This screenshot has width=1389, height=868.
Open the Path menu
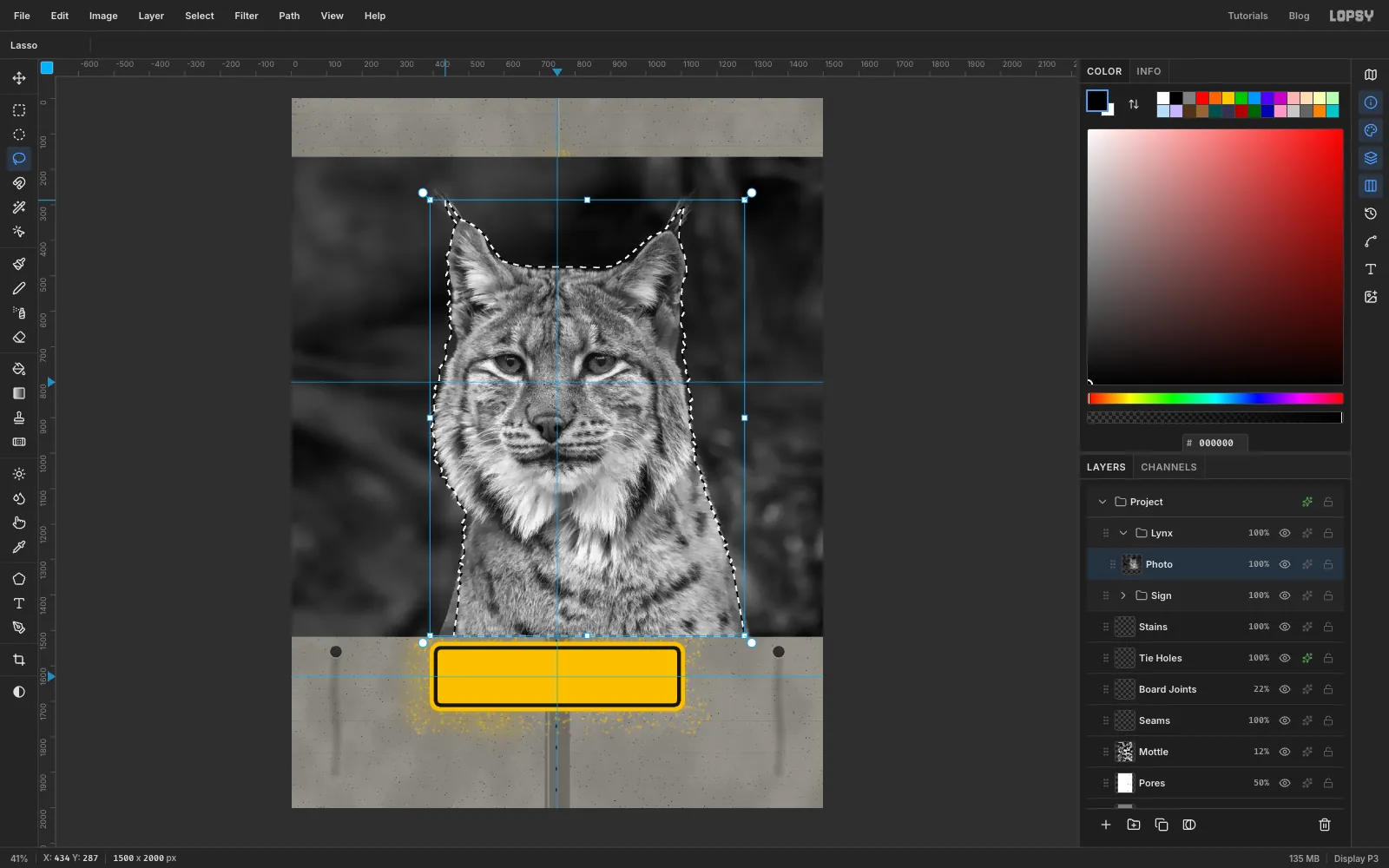pos(289,16)
